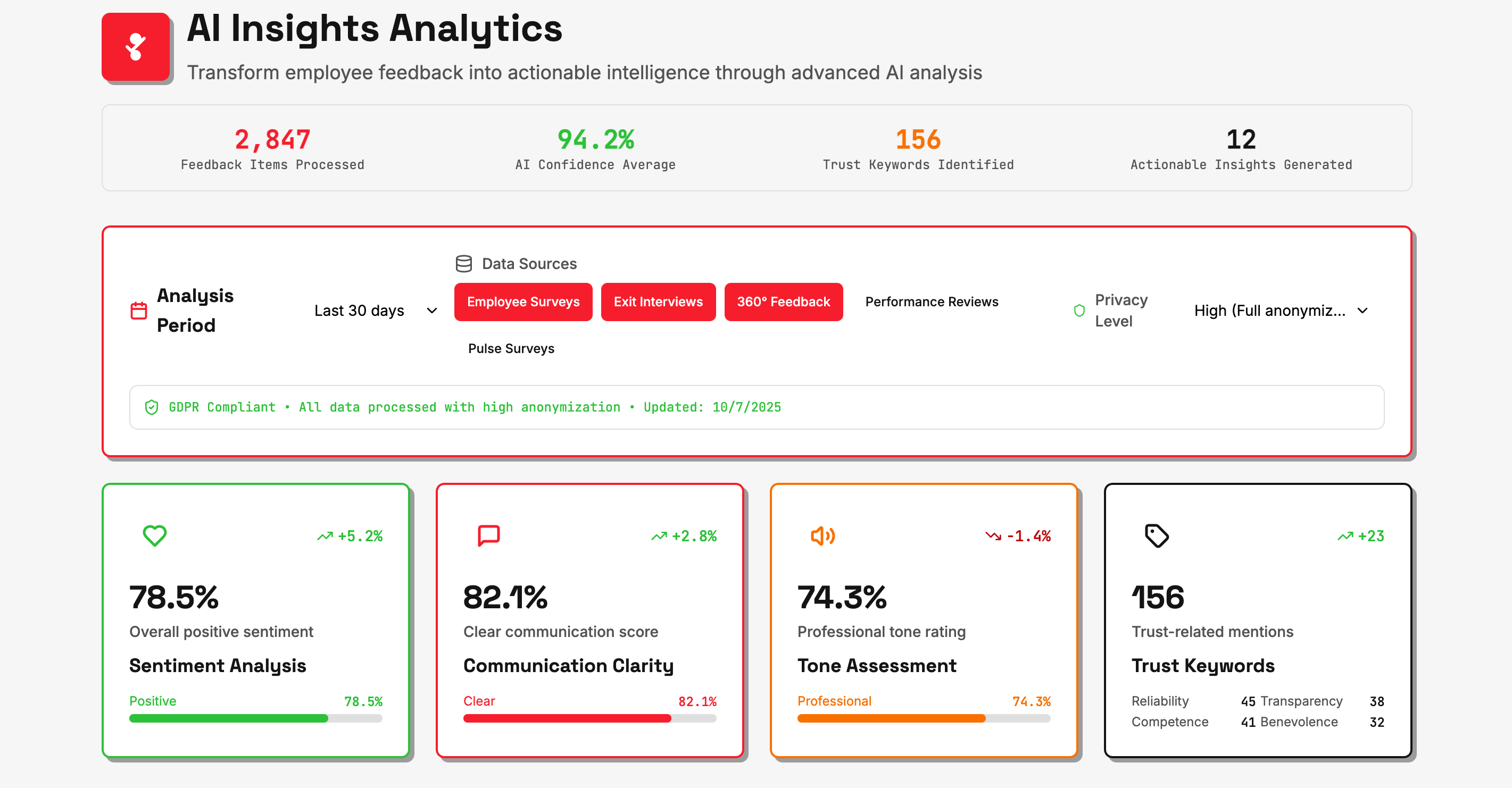The width and height of the screenshot is (1512, 788).
Task: Click the calendar icon beside Analysis Period
Action: 138,310
